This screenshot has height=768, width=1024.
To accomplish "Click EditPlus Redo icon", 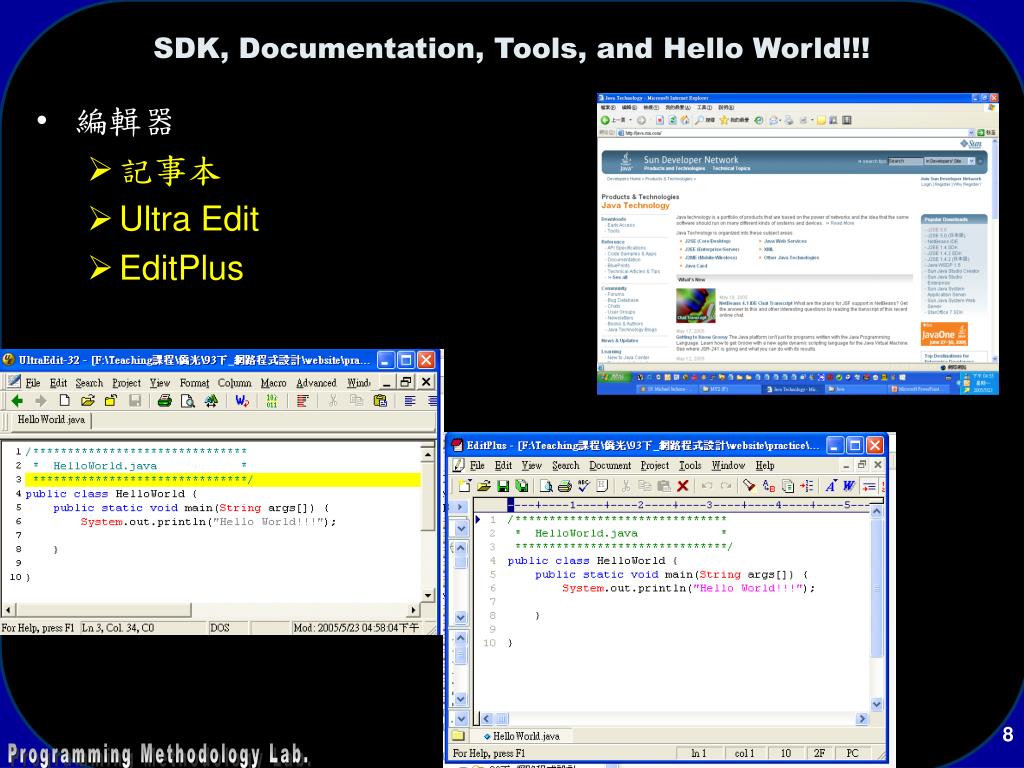I will 726,485.
